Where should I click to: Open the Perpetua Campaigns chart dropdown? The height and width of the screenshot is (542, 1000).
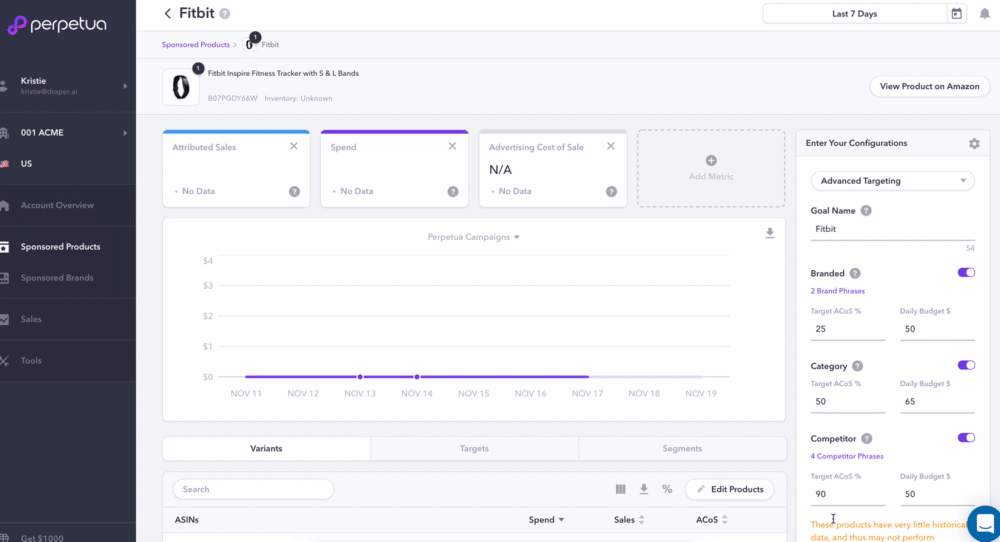coord(473,237)
